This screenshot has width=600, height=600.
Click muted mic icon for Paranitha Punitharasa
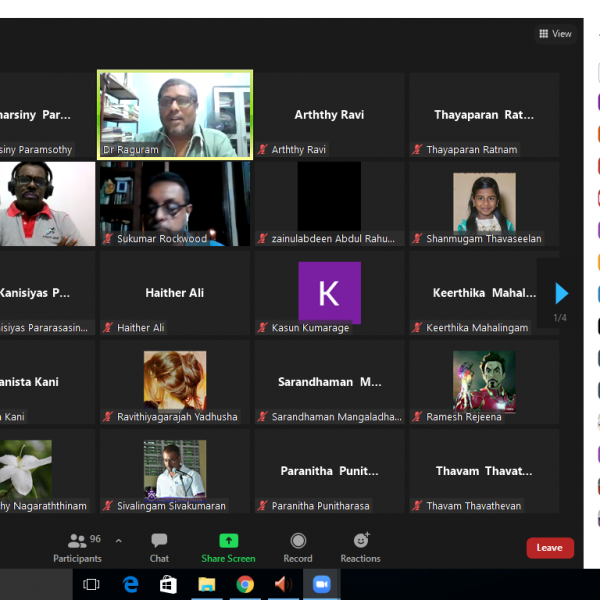coord(262,505)
